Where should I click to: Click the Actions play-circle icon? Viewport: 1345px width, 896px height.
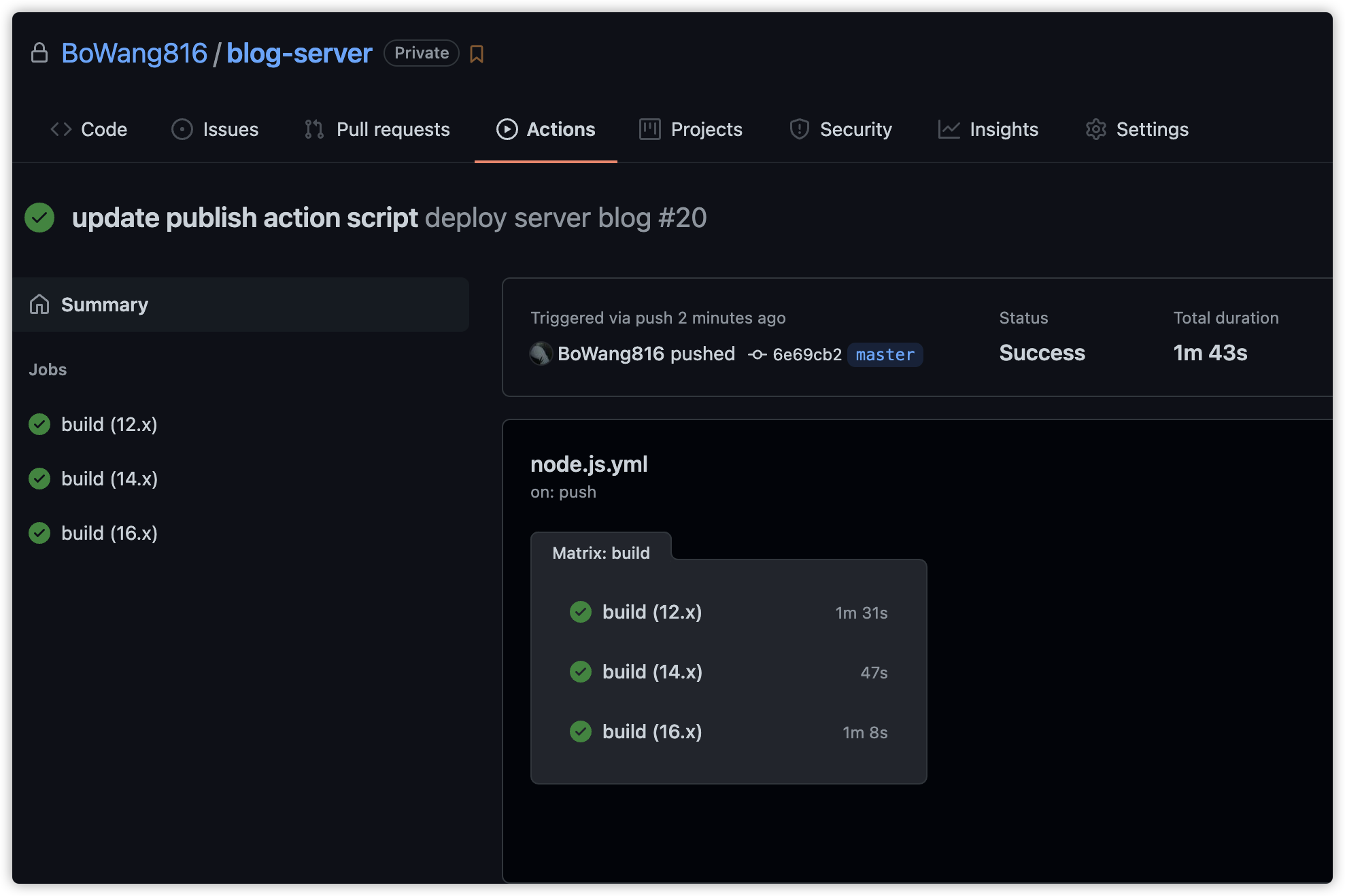pos(507,129)
